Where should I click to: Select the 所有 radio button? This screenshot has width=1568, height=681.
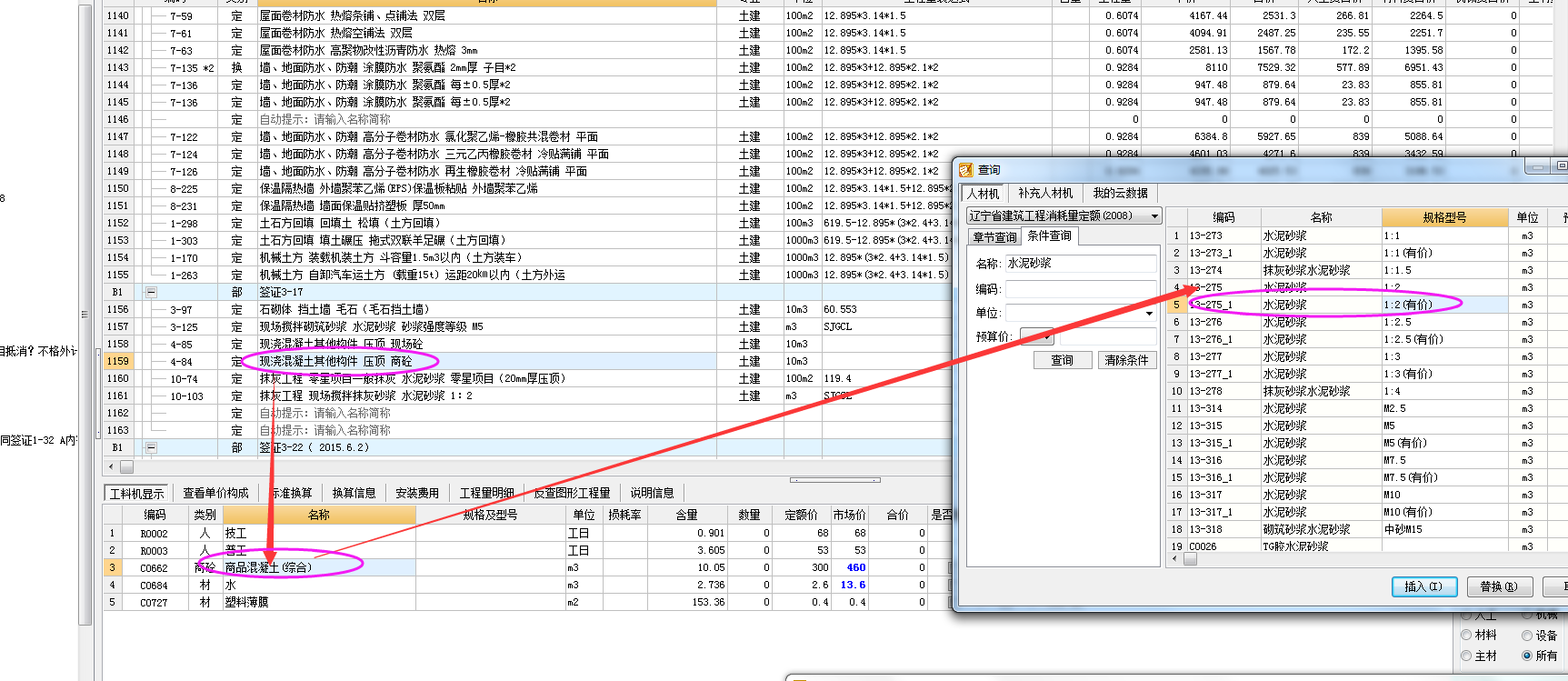(1527, 656)
